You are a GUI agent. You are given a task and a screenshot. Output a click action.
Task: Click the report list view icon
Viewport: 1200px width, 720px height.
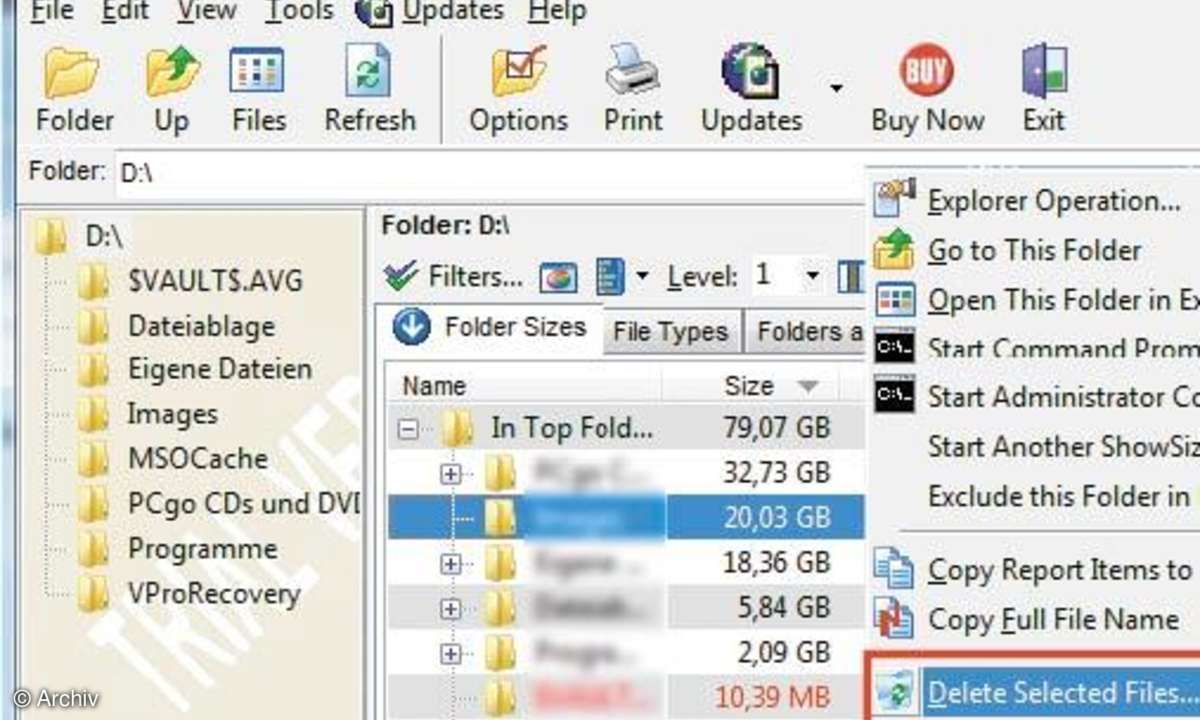(610, 276)
